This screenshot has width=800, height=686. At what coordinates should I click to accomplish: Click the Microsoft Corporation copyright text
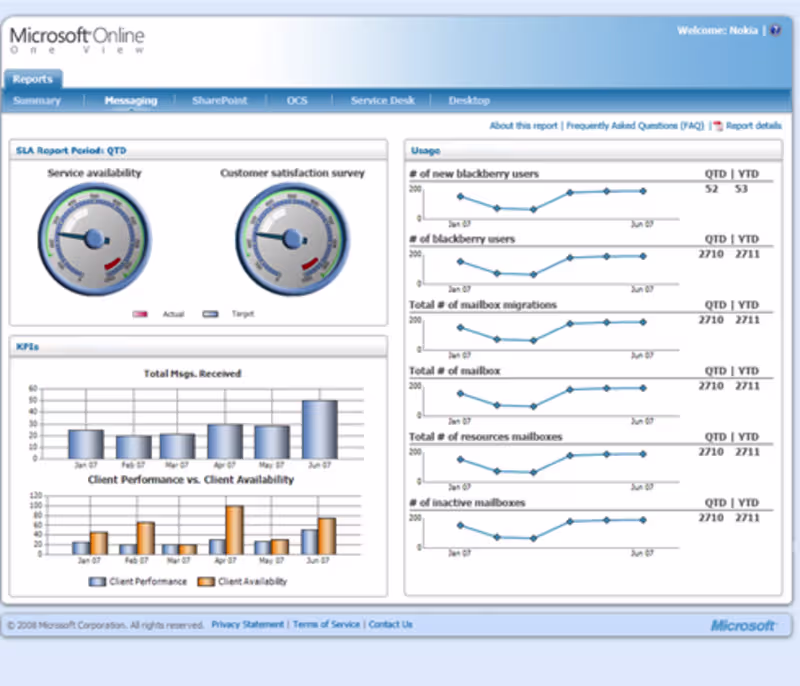click(x=105, y=625)
